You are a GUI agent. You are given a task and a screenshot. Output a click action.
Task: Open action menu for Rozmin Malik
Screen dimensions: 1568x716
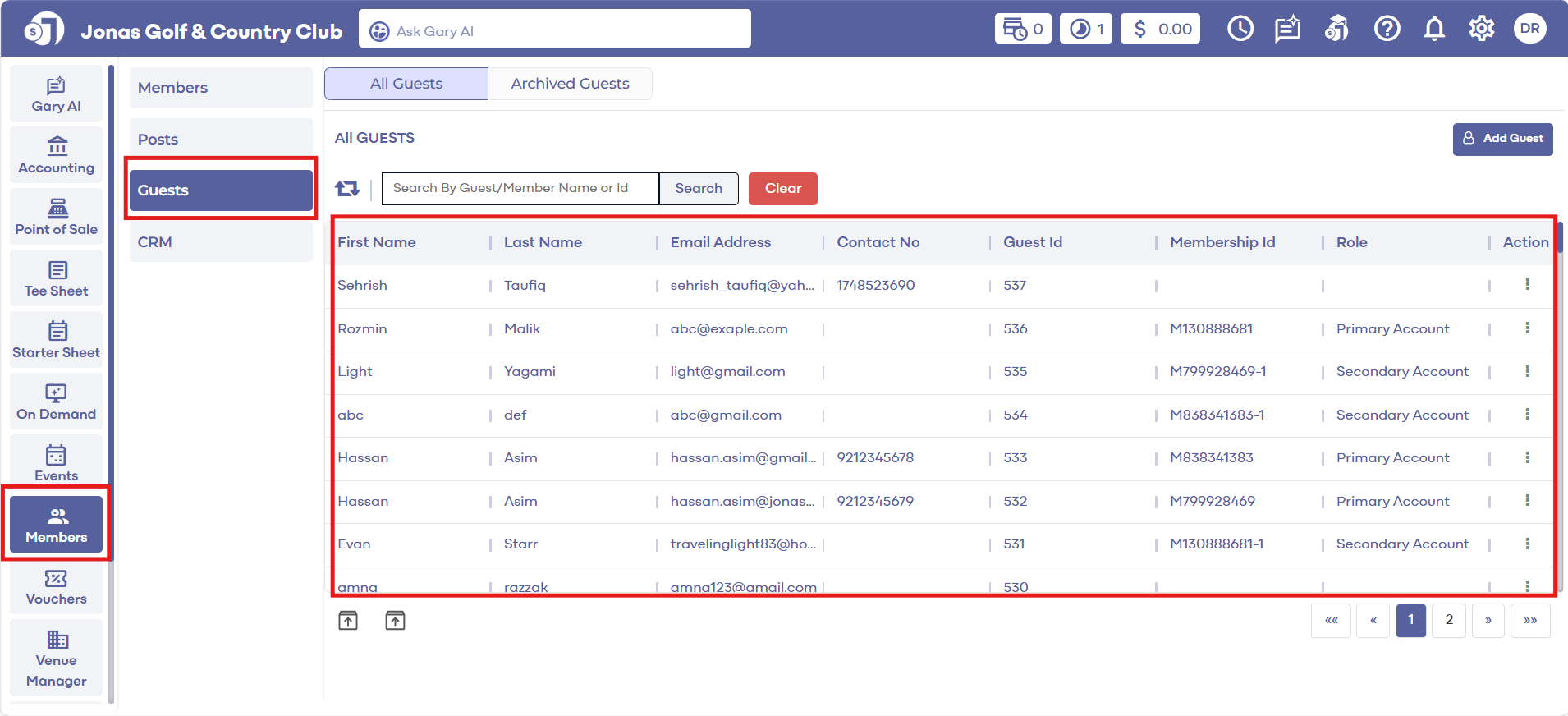pos(1527,328)
